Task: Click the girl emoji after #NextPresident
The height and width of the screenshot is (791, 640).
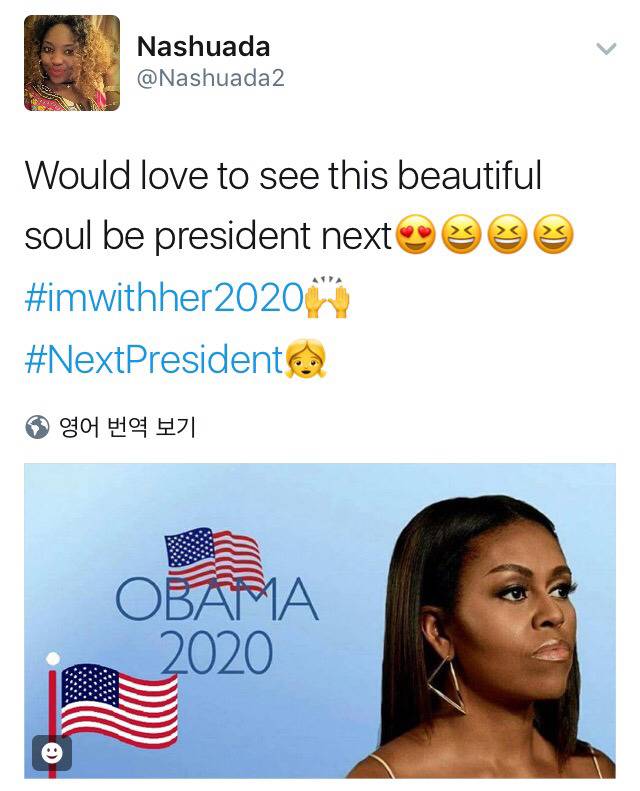Action: 306,359
